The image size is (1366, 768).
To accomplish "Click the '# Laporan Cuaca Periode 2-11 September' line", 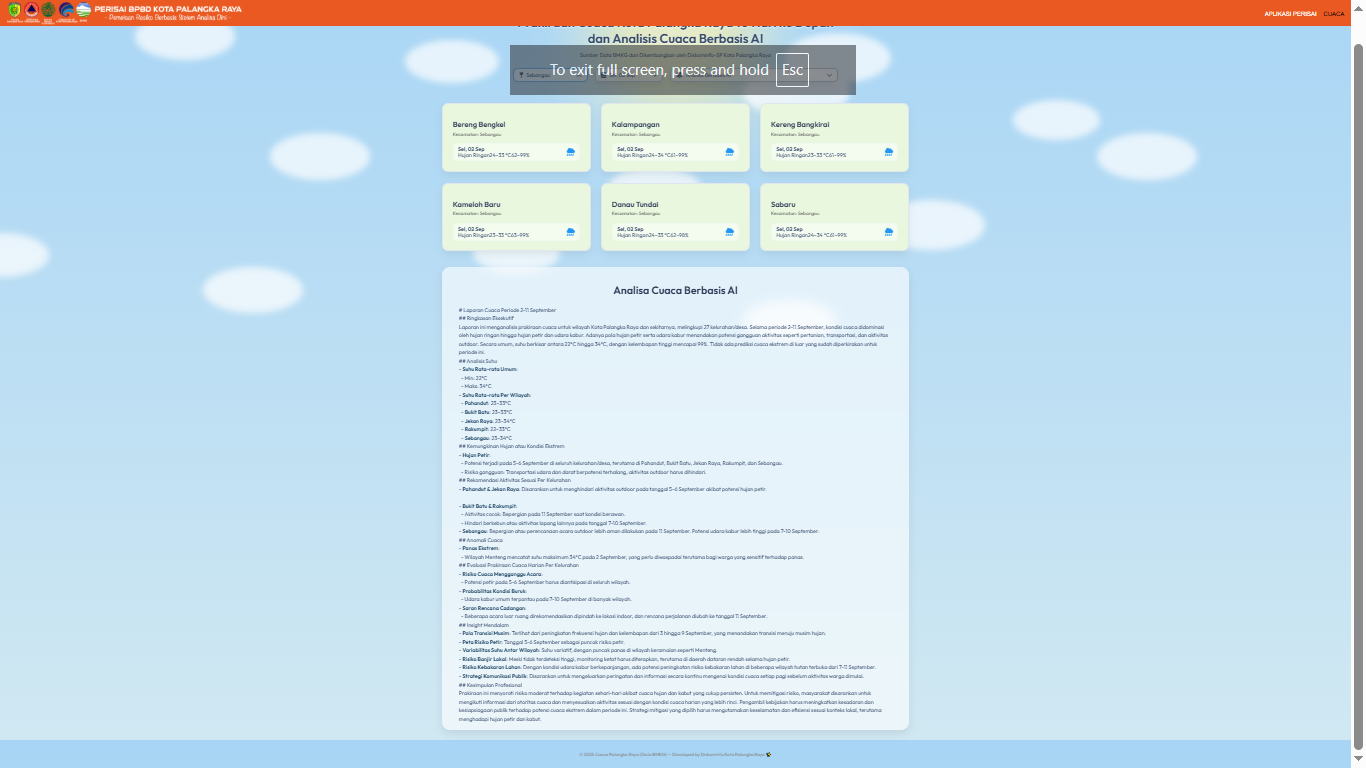I will (x=508, y=310).
